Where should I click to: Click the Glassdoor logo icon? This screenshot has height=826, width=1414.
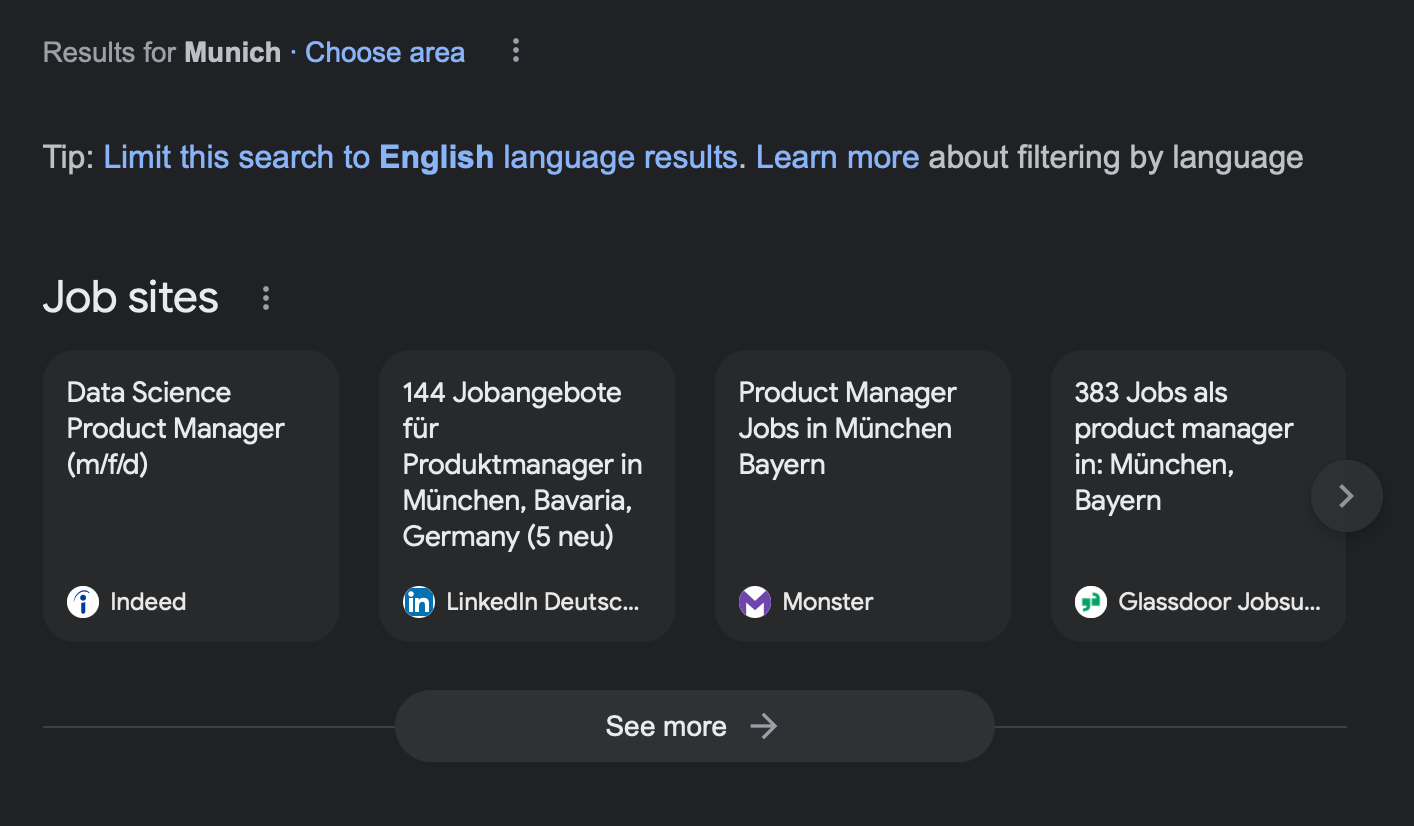(1091, 602)
